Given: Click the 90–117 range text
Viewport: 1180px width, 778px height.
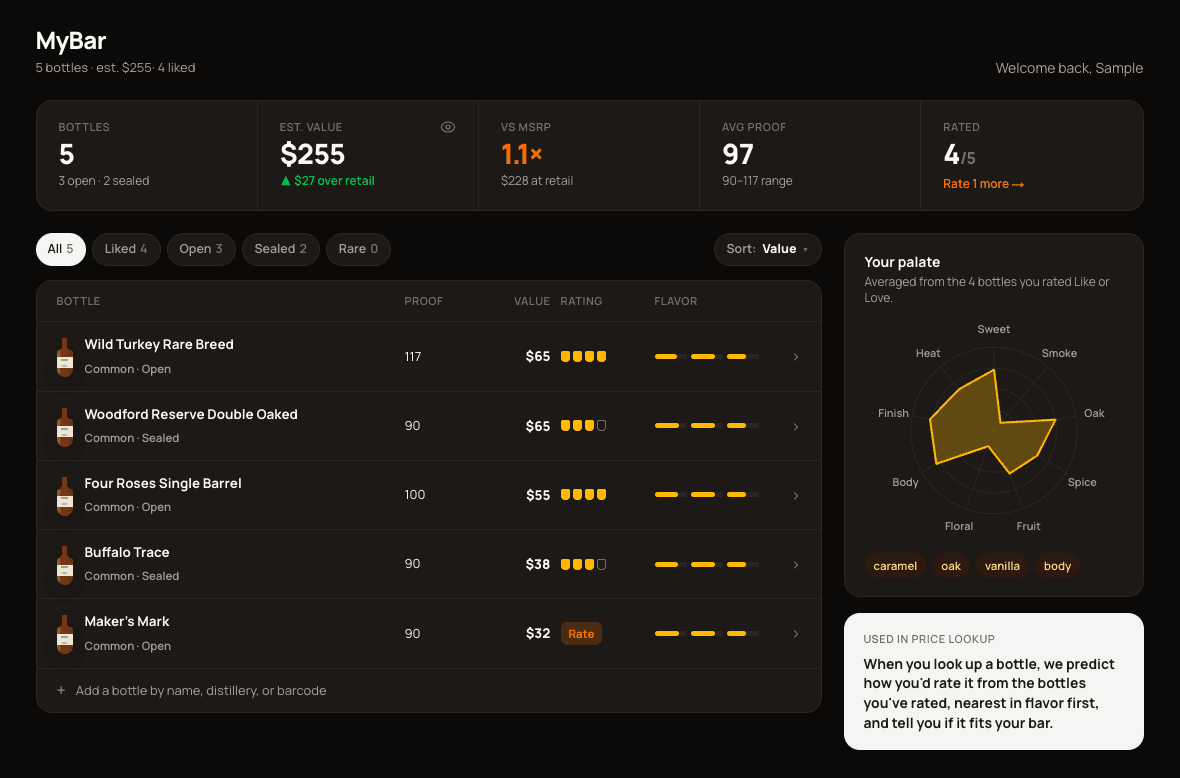Looking at the screenshot, I should [757, 181].
